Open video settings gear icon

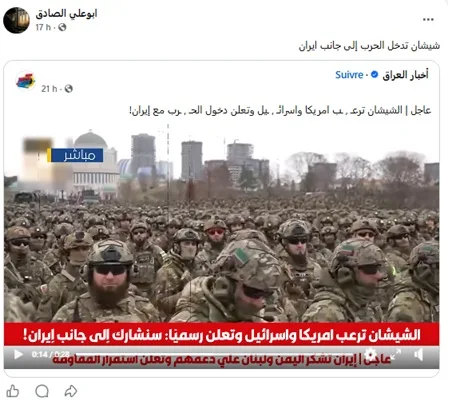coord(370,354)
